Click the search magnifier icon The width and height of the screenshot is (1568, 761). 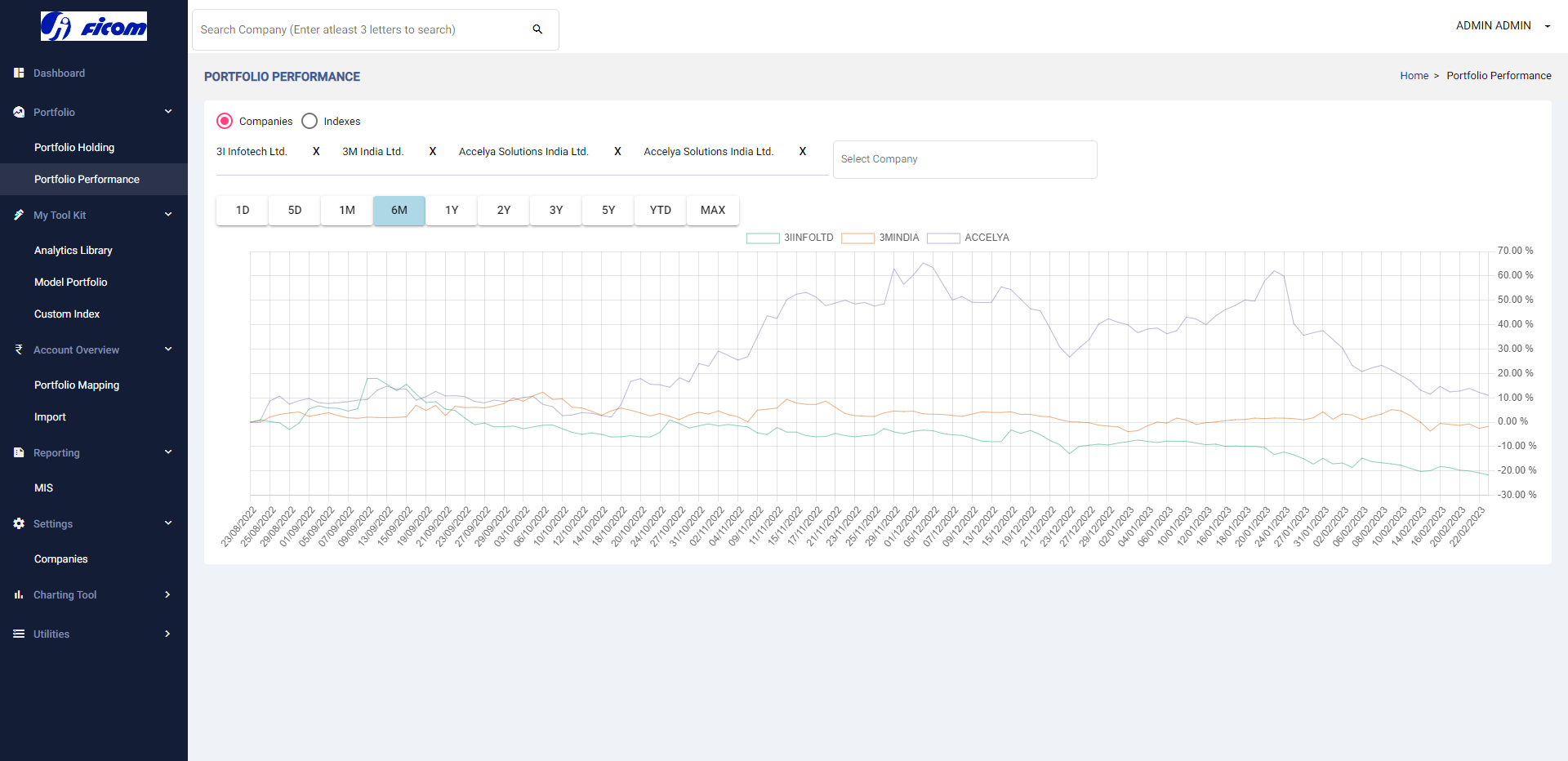pos(537,29)
